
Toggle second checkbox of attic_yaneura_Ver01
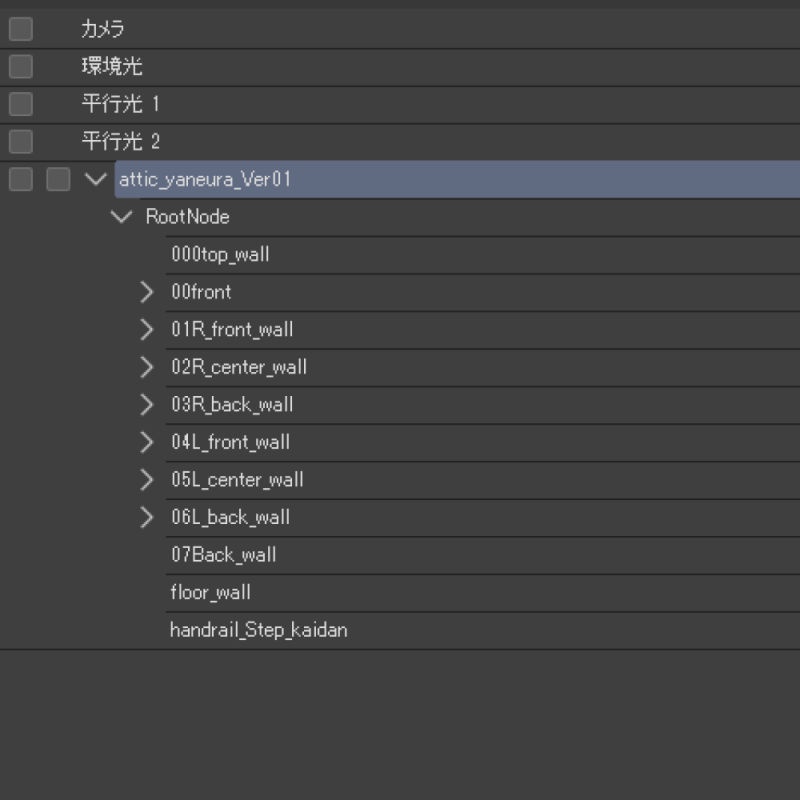(58, 179)
